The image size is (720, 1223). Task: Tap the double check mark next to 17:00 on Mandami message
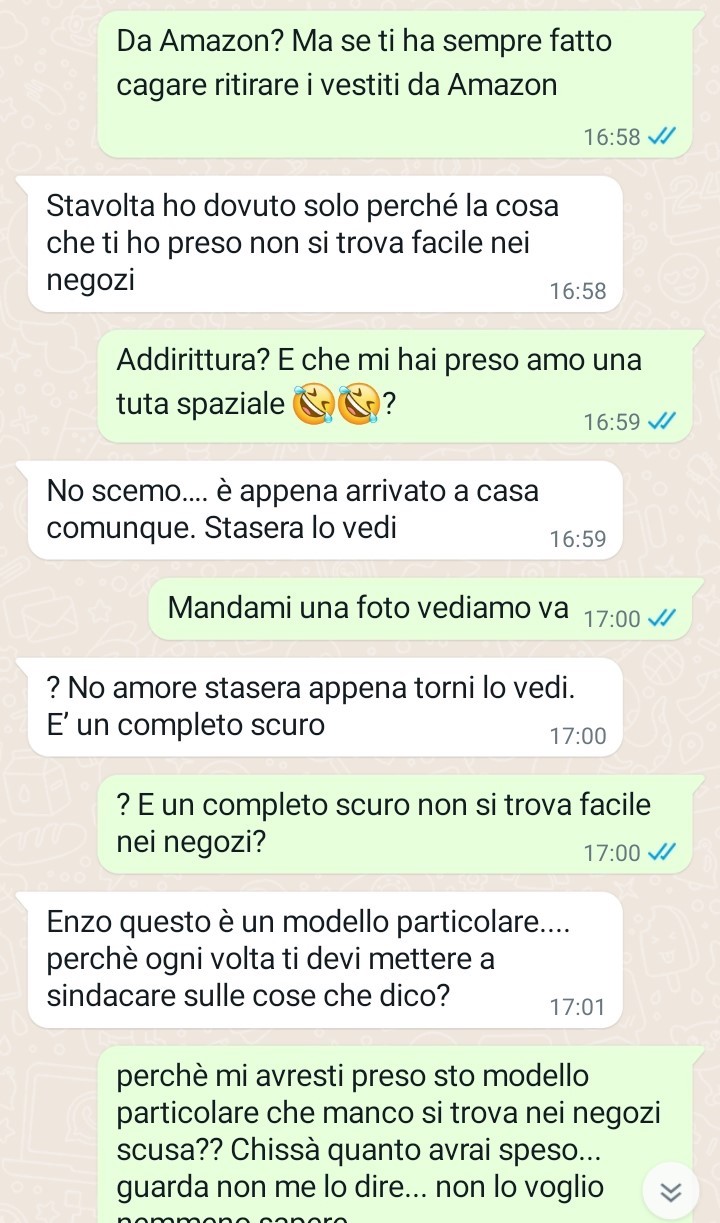tap(663, 619)
